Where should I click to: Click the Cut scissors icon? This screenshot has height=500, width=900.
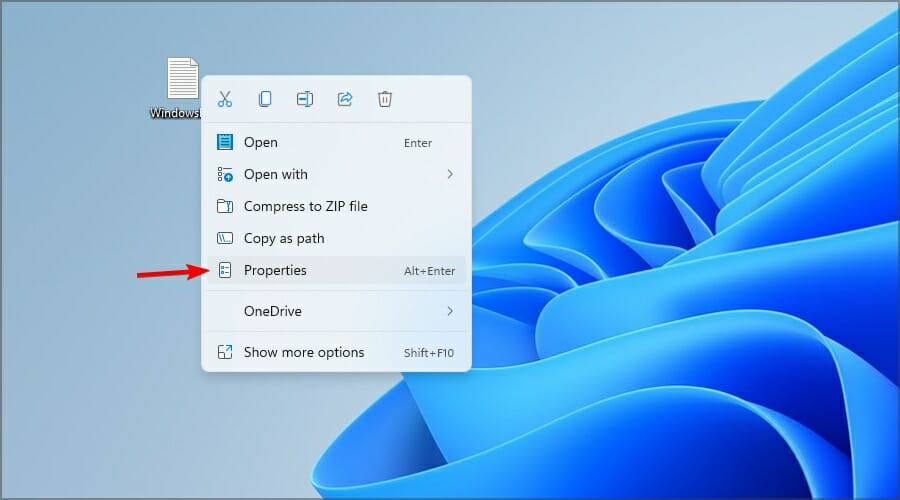pyautogui.click(x=225, y=99)
